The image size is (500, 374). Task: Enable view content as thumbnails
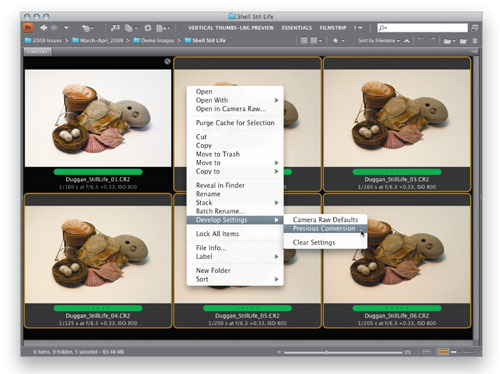(444, 352)
